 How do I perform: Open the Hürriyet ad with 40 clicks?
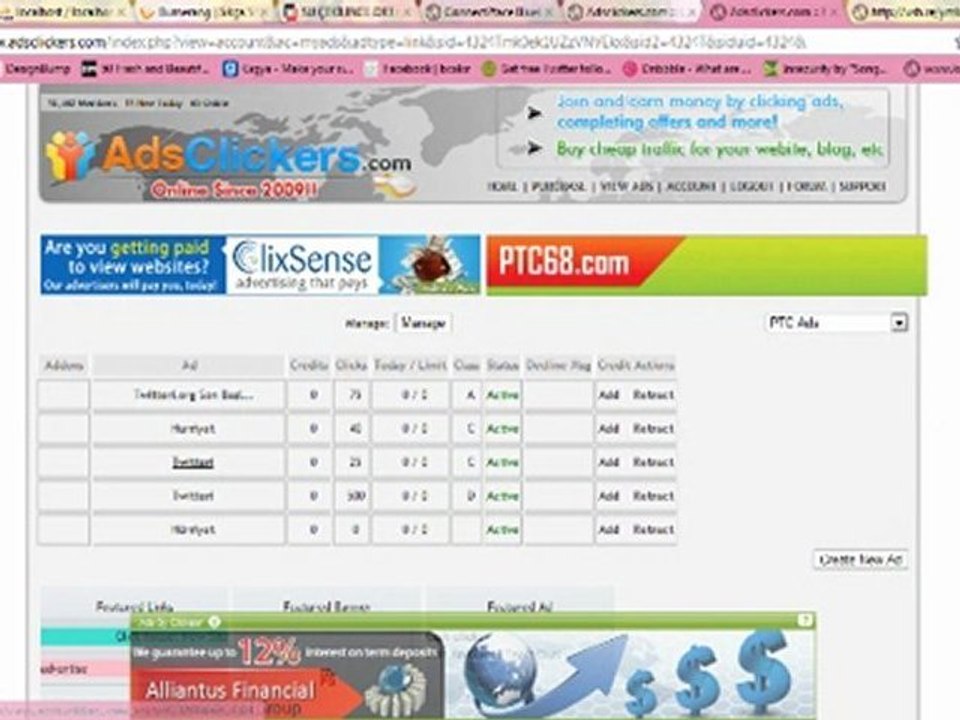193,429
